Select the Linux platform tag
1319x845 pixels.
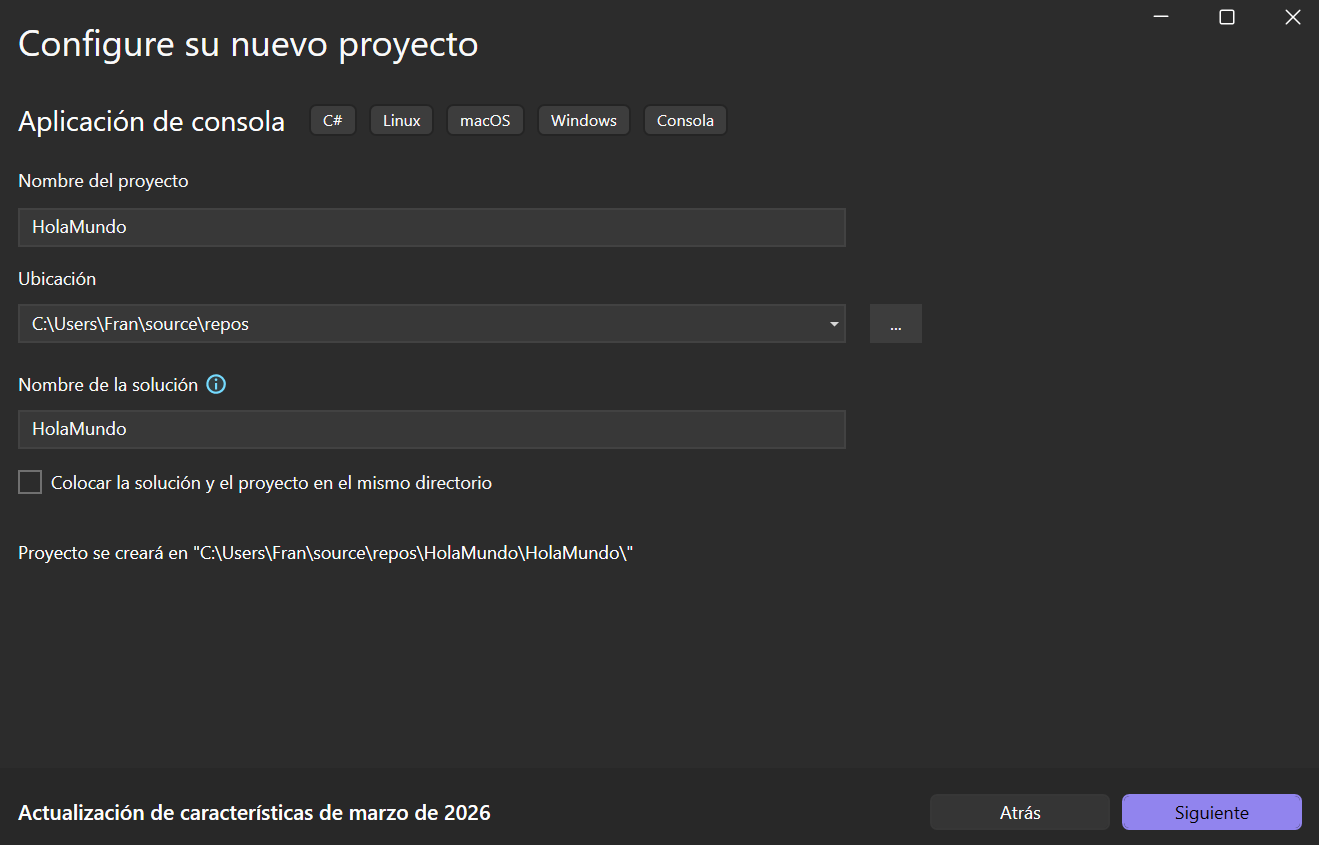coord(400,120)
